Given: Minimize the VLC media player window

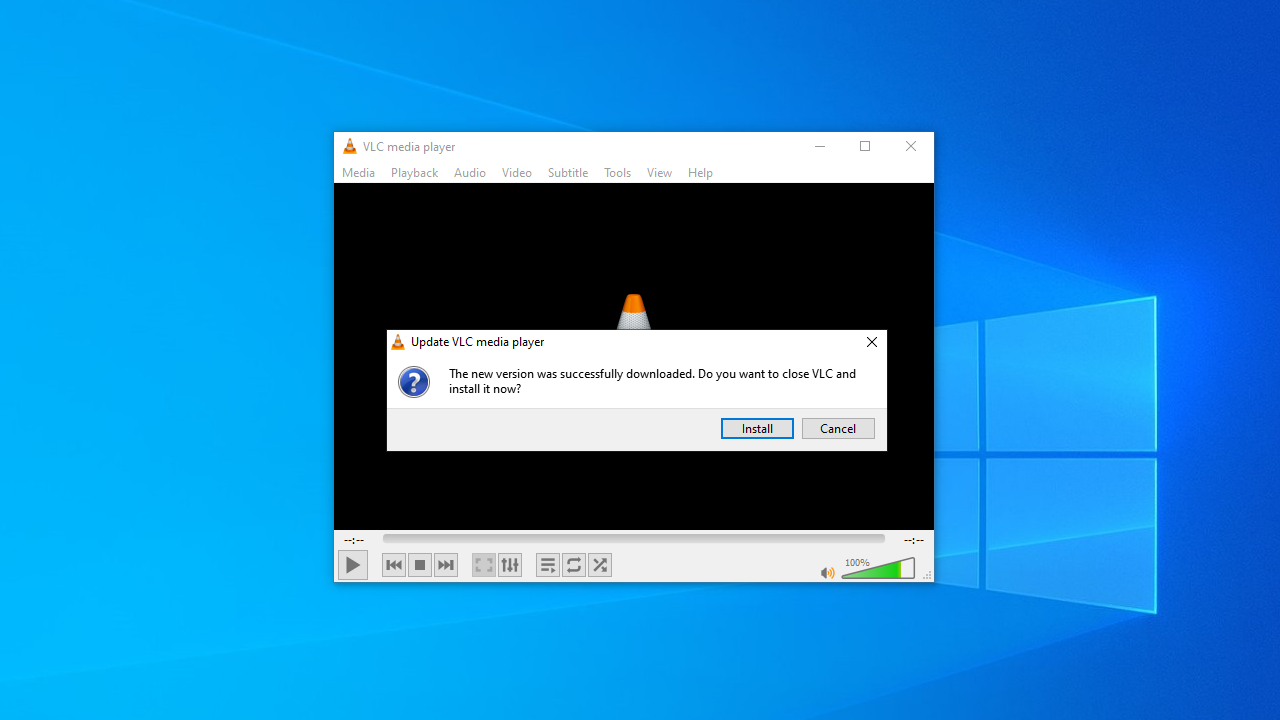Looking at the screenshot, I should (820, 146).
